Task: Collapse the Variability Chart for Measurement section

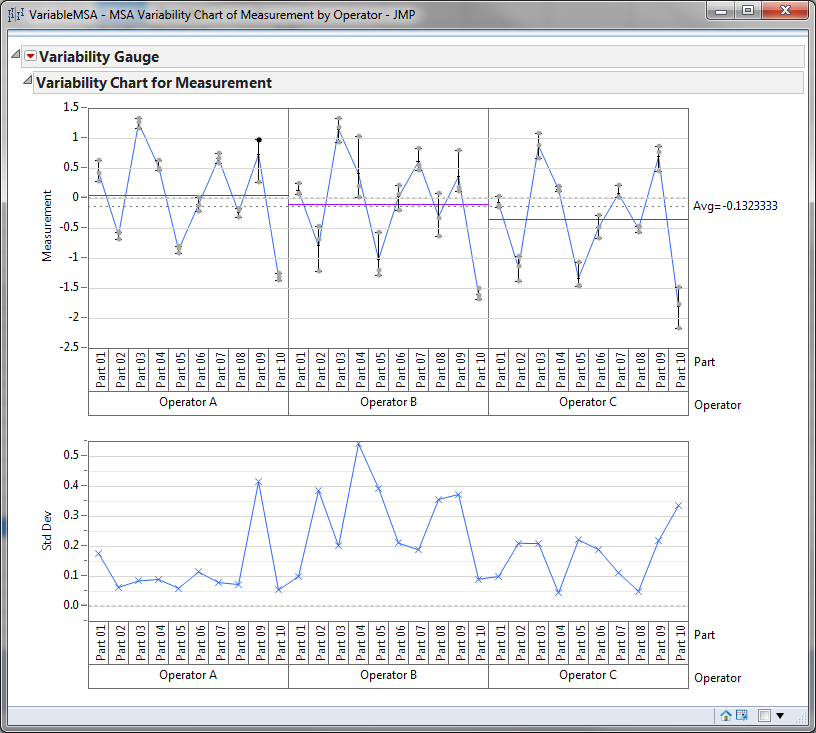Action: [x=28, y=81]
